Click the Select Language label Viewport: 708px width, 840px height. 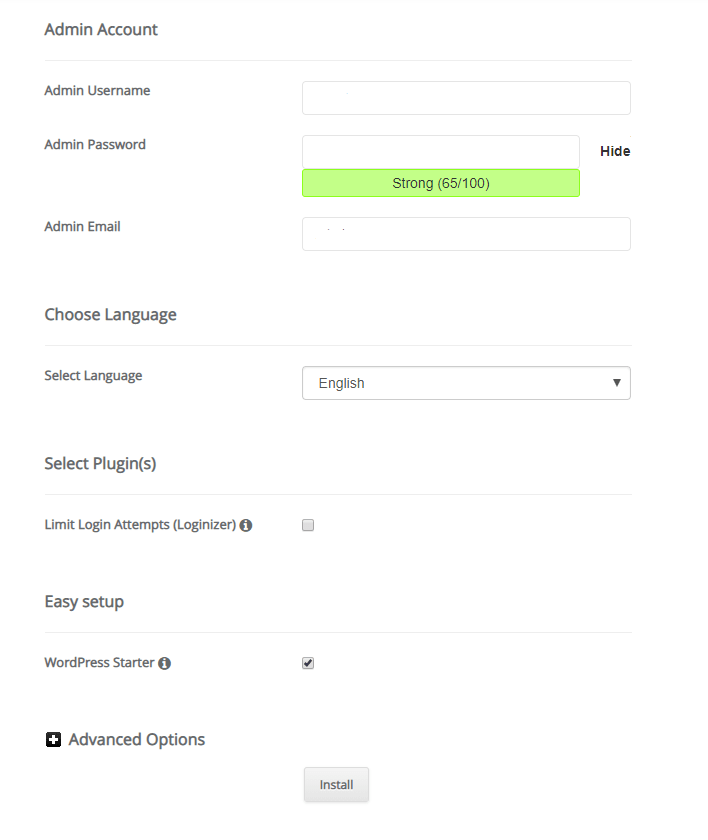93,376
